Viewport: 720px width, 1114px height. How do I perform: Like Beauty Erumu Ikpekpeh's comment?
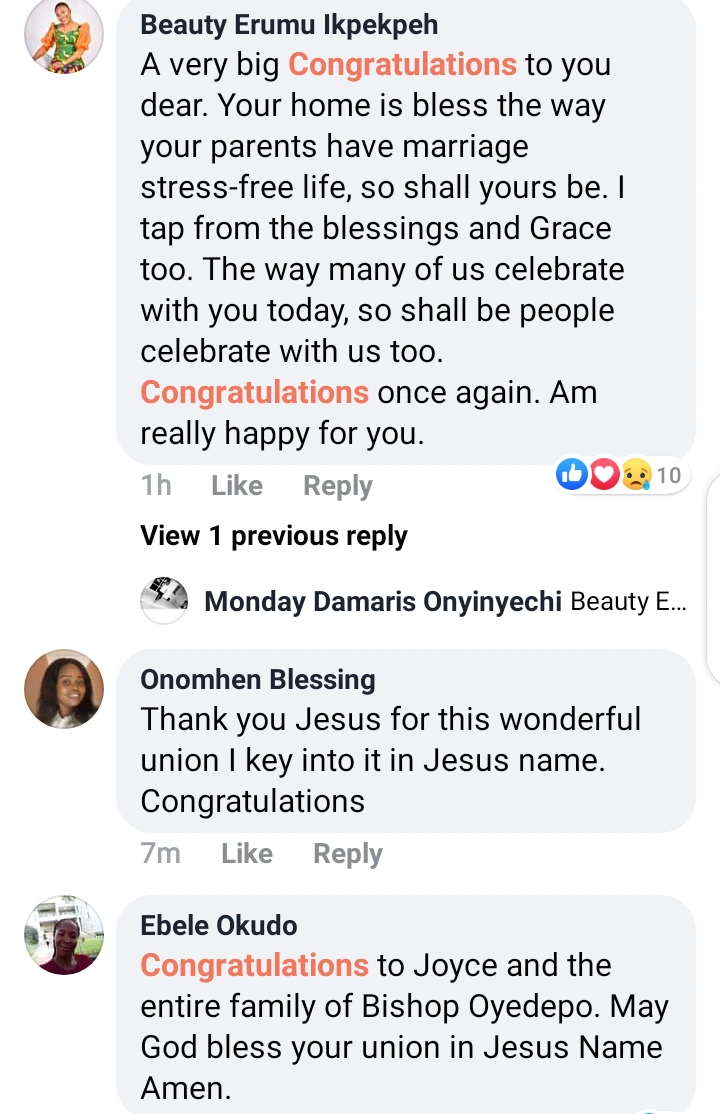pos(237,486)
